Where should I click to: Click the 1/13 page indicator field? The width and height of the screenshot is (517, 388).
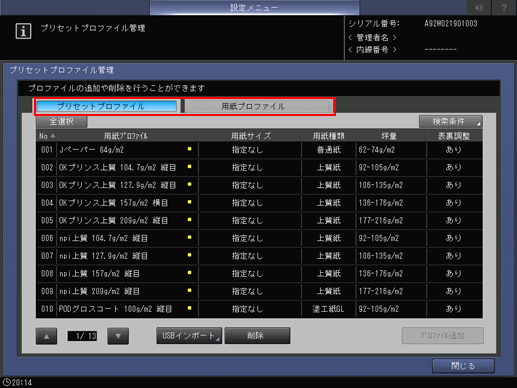tap(82, 336)
